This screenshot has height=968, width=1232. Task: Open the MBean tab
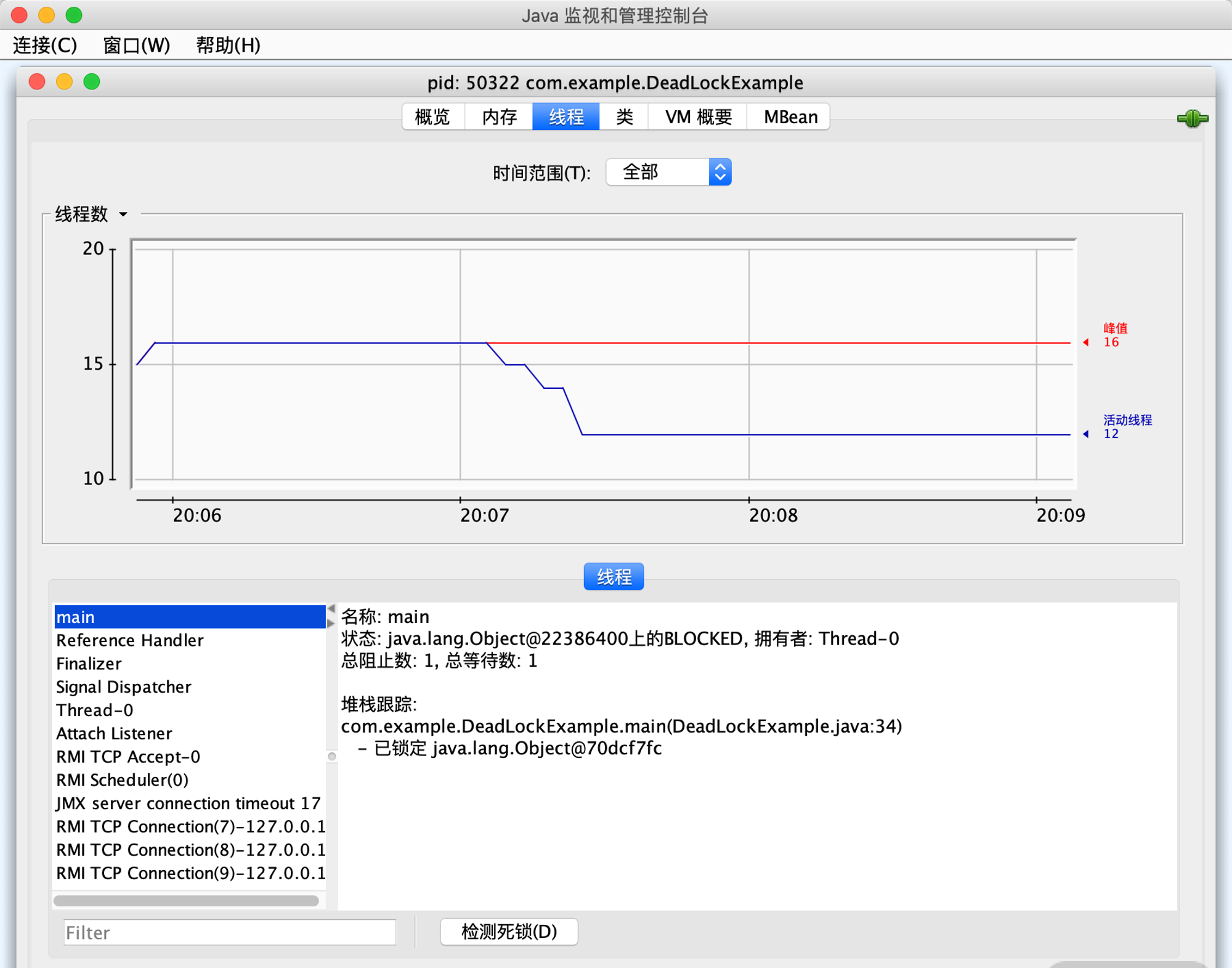790,116
